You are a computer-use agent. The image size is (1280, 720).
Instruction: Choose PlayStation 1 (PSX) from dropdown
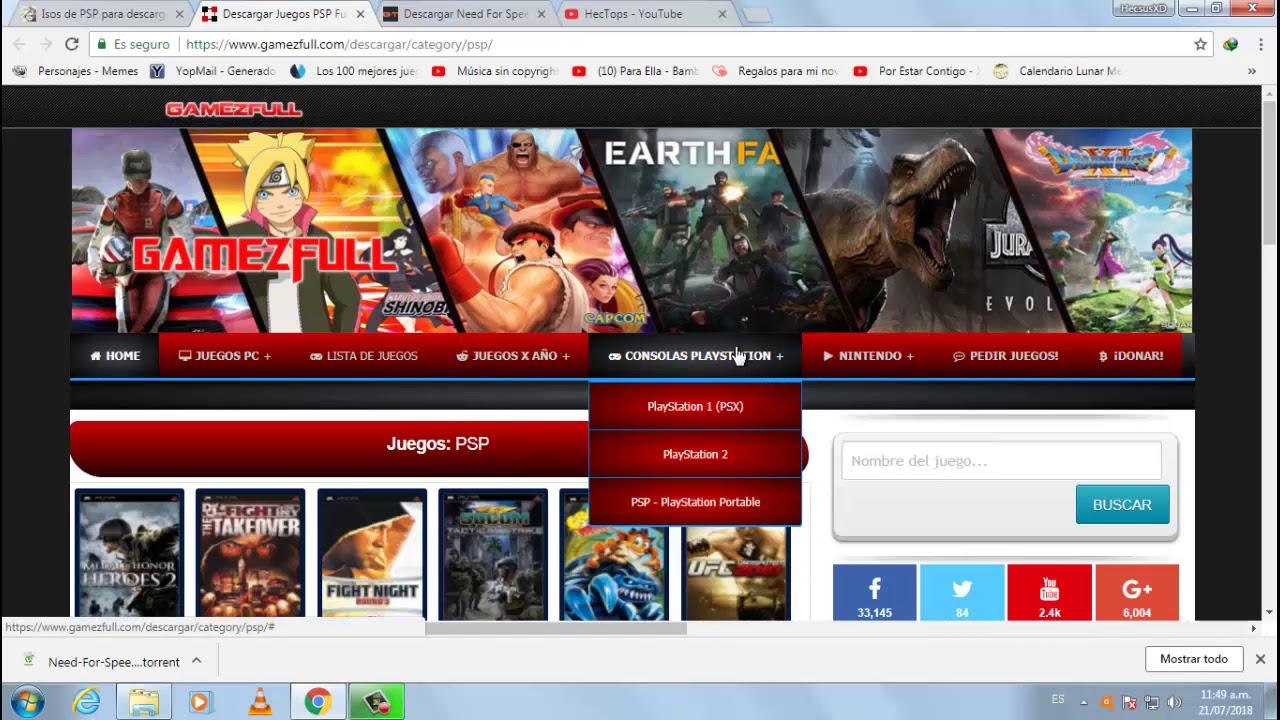point(695,406)
